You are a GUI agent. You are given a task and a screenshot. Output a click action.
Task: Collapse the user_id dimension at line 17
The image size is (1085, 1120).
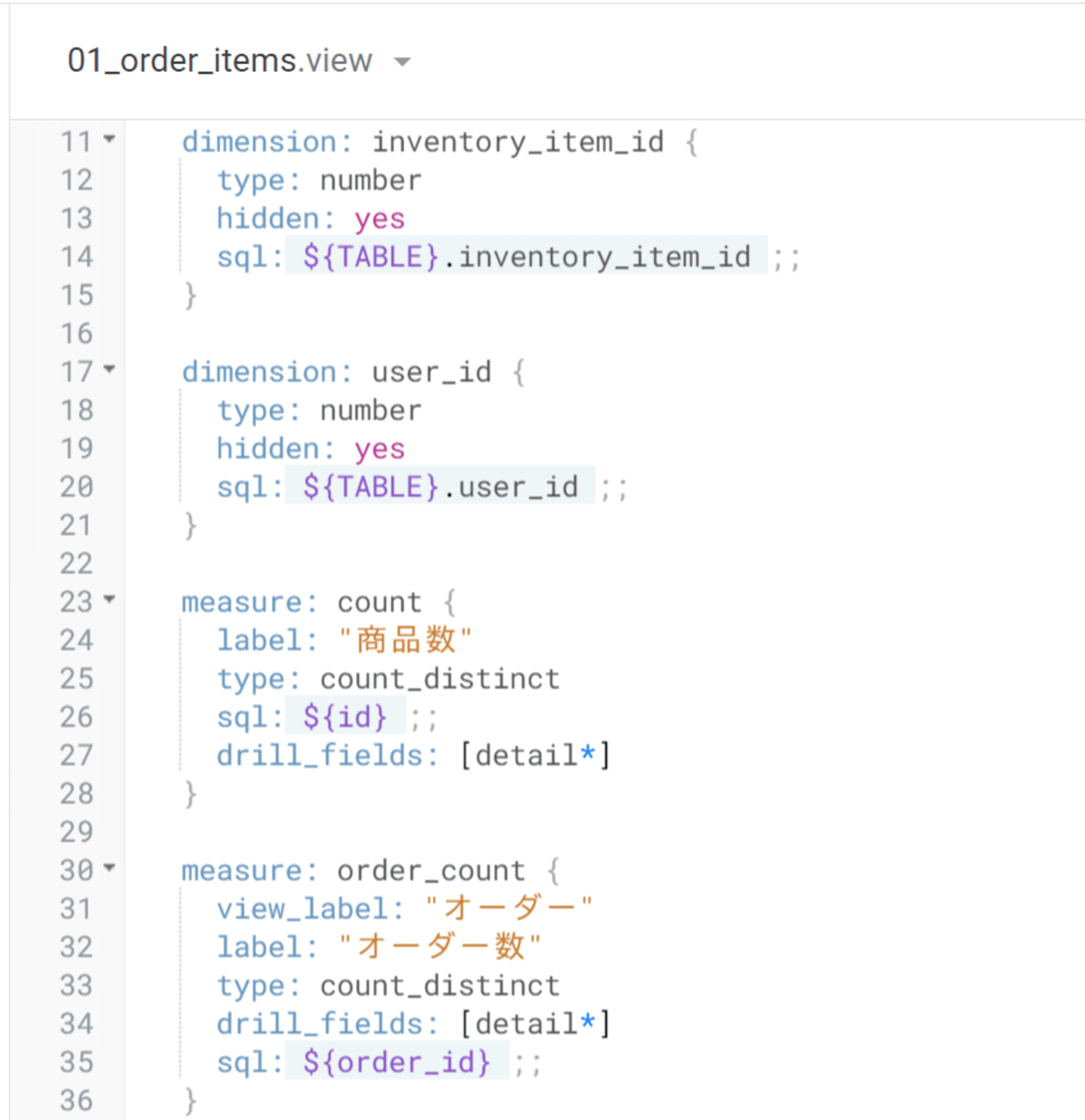pyautogui.click(x=109, y=368)
